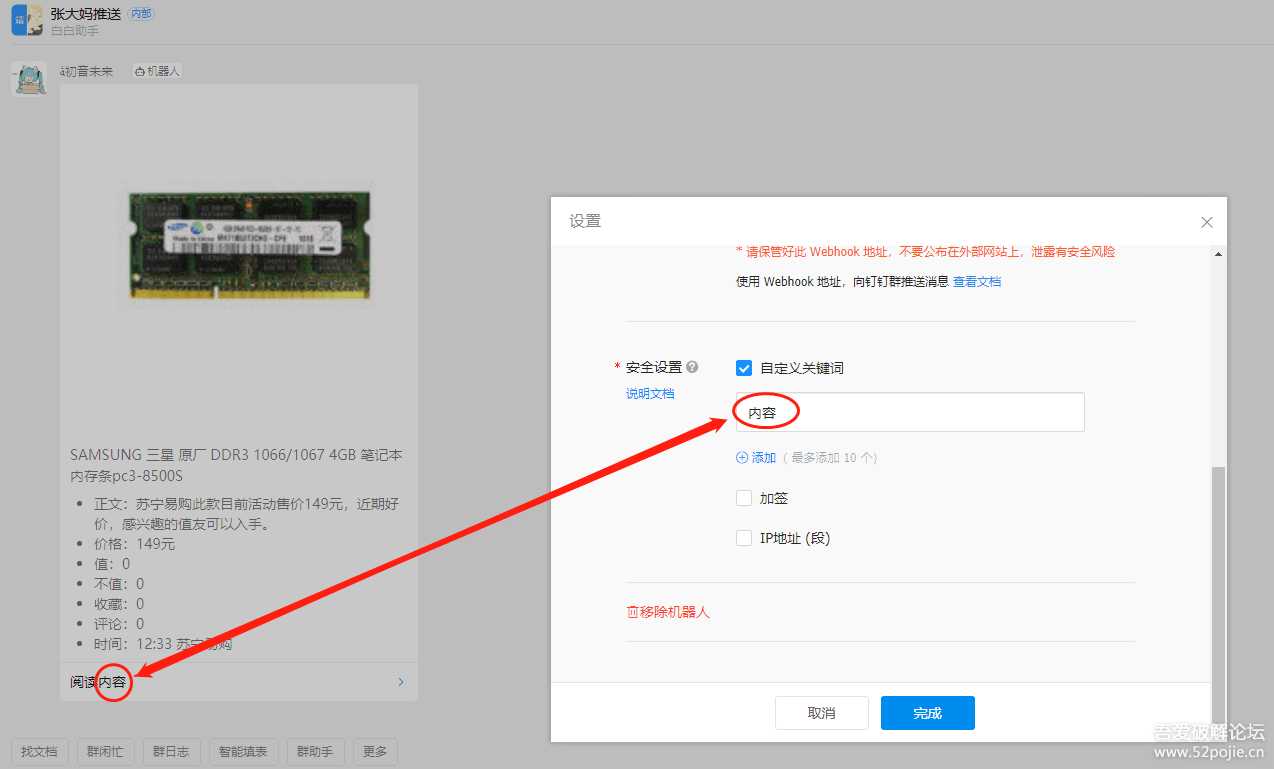Click the 移除机器人 link text

(674, 612)
